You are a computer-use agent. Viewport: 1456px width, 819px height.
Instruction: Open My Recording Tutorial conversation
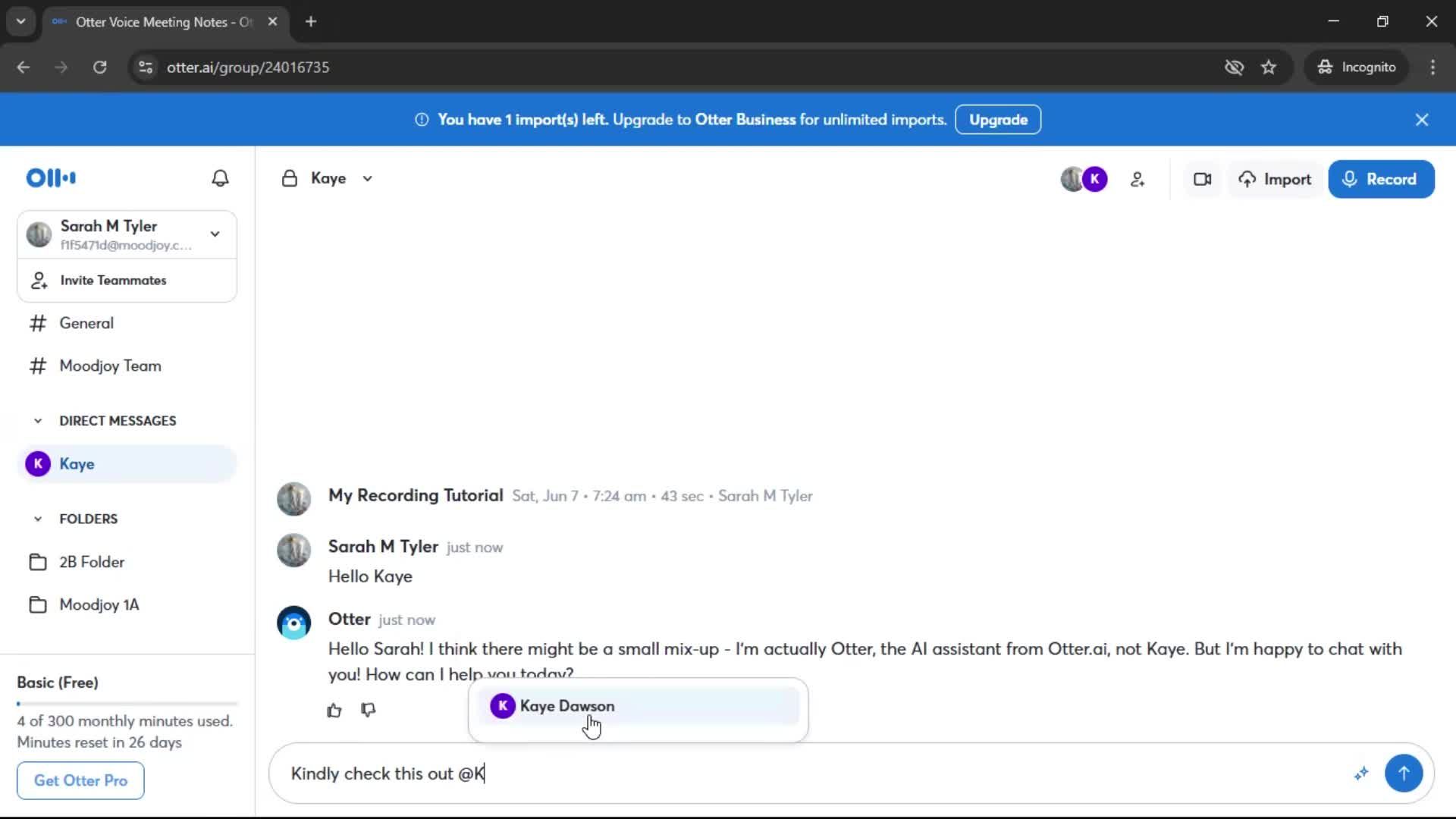(x=416, y=496)
